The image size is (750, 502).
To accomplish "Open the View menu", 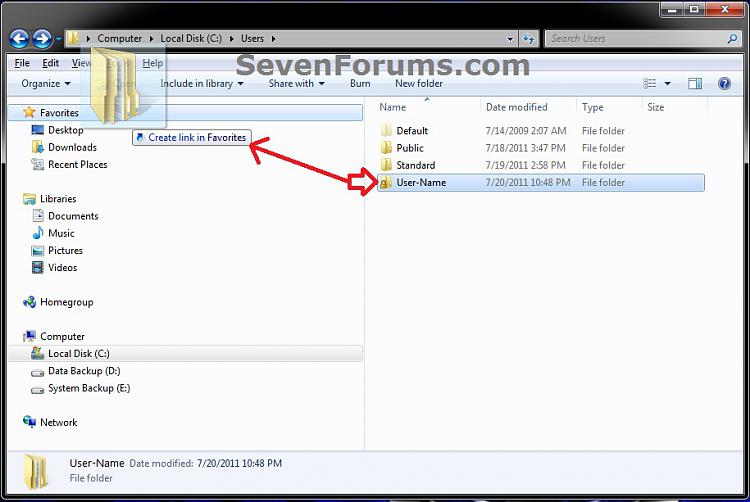I will point(81,63).
